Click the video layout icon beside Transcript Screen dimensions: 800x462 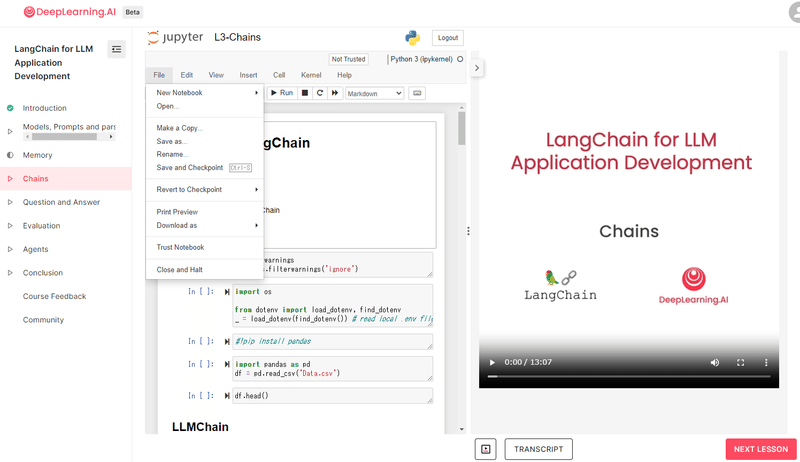(x=486, y=449)
